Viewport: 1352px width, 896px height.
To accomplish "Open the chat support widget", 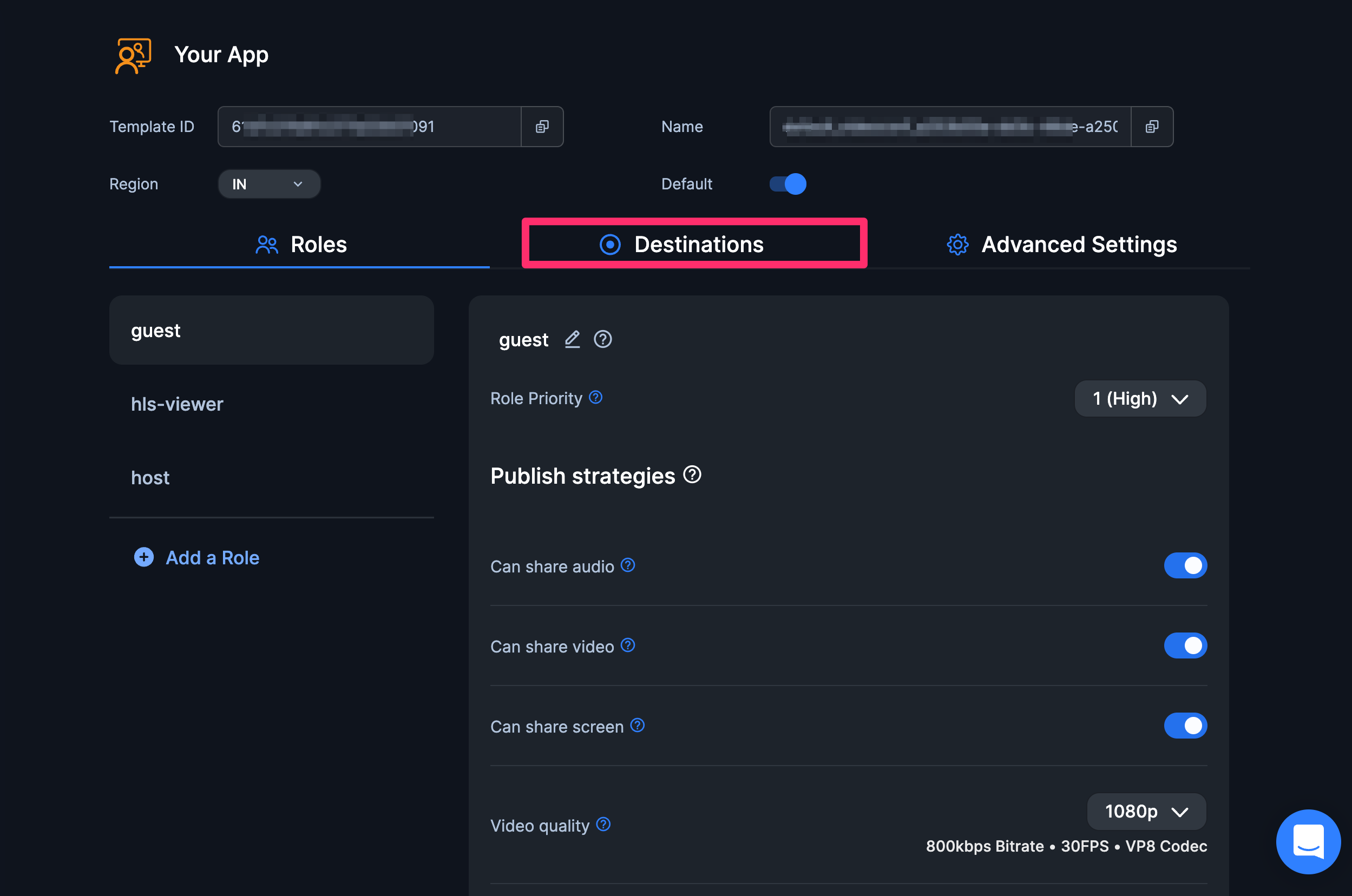I will (x=1308, y=841).
